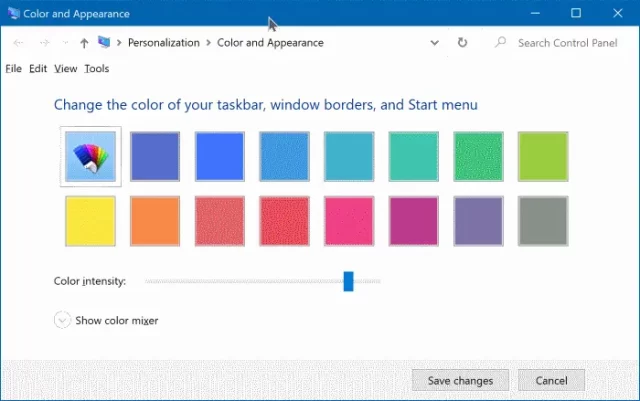Choose the cyan teal-blue swatch
Screen dimensions: 640x401
(349, 156)
